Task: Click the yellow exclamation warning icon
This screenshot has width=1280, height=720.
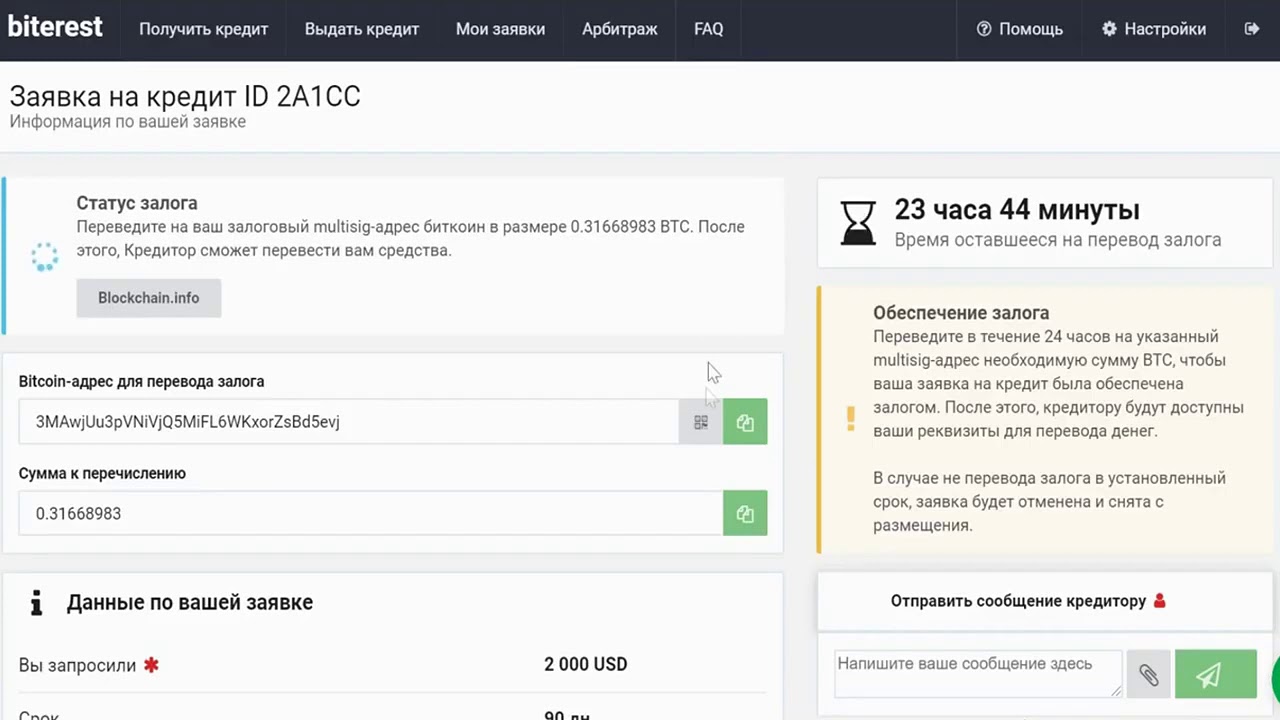Action: click(x=851, y=418)
